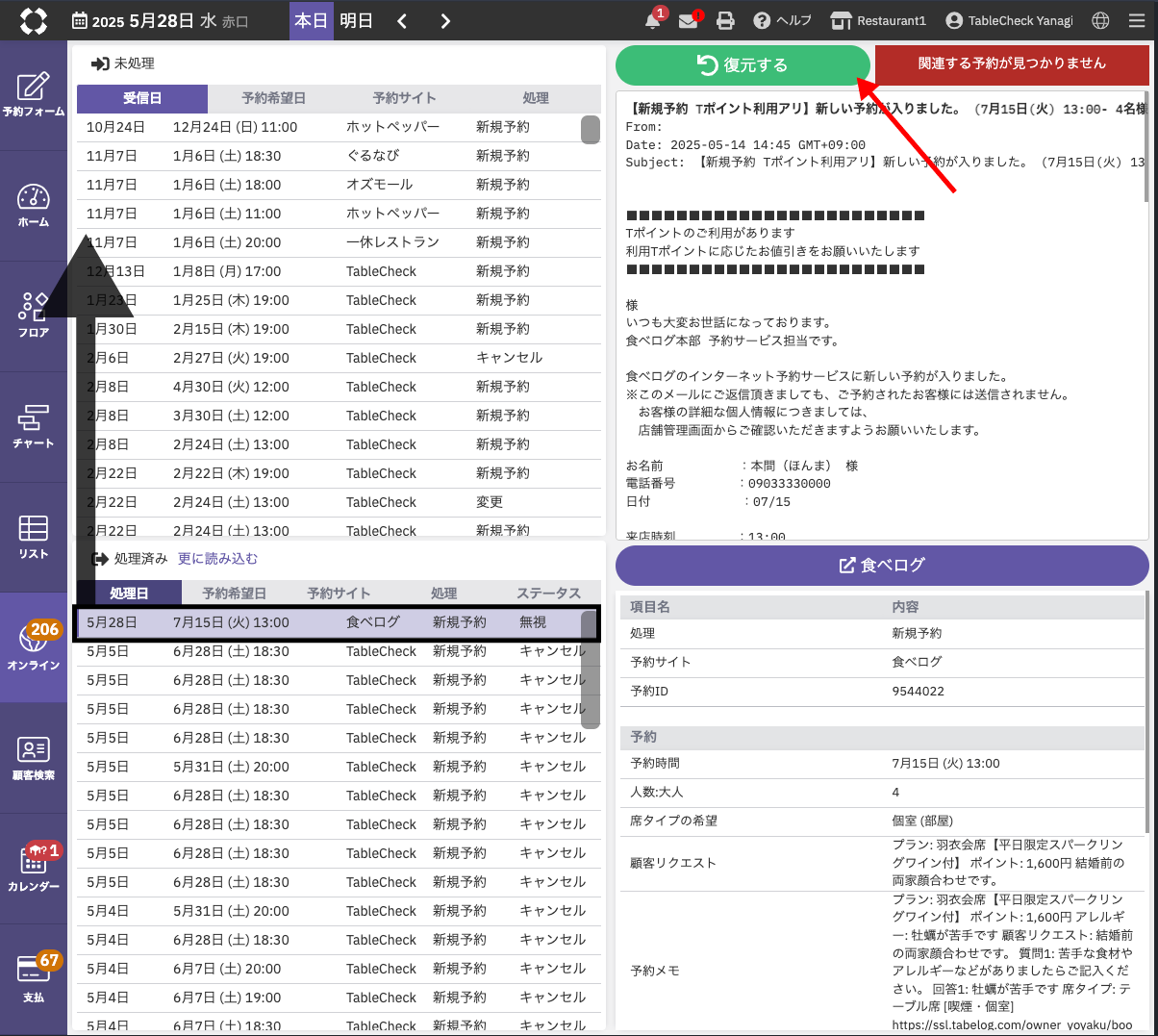This screenshot has width=1158, height=1036.
Task: Sort processed list by 予約サイト
Action: (x=339, y=594)
